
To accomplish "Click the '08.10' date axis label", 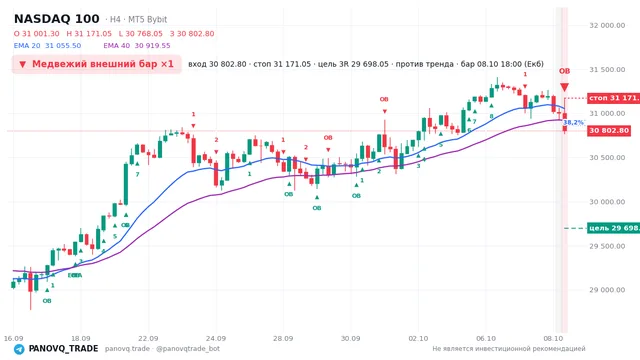I will coord(553,338).
